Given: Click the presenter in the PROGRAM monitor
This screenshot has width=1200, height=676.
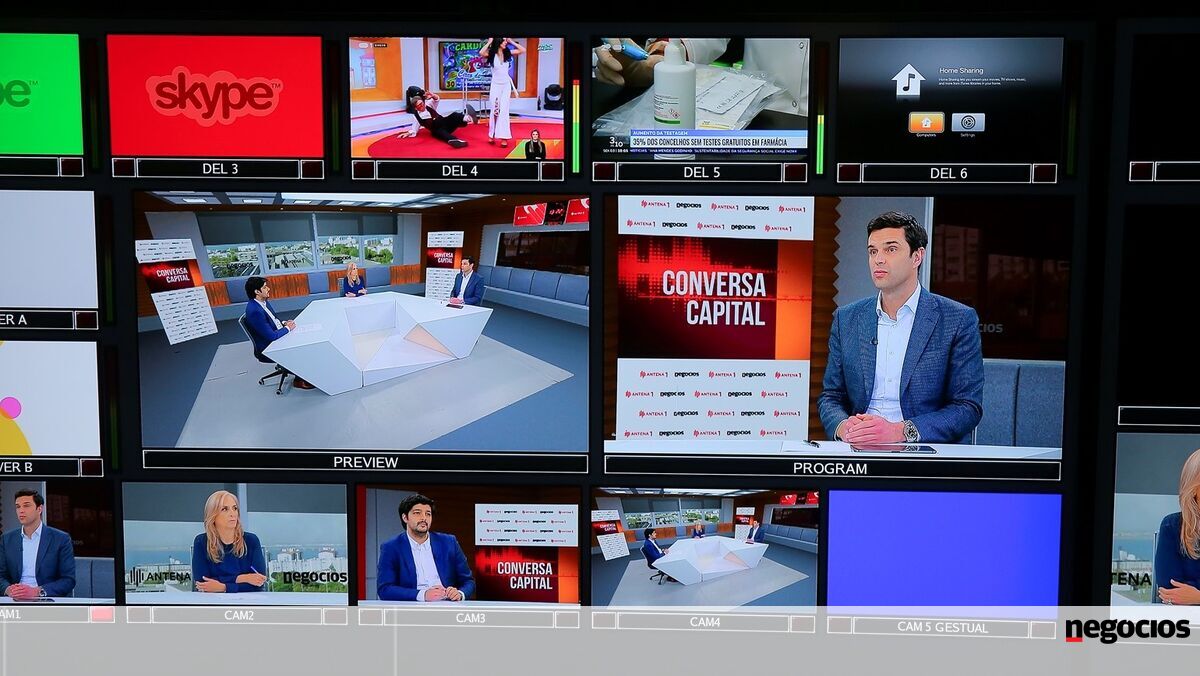Looking at the screenshot, I should (x=903, y=330).
